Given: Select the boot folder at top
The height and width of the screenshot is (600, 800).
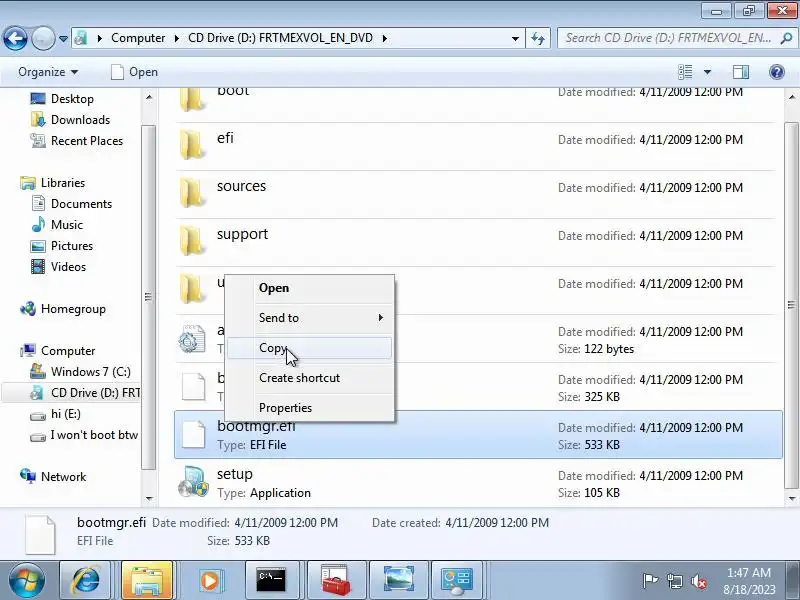Looking at the screenshot, I should coord(192,99).
